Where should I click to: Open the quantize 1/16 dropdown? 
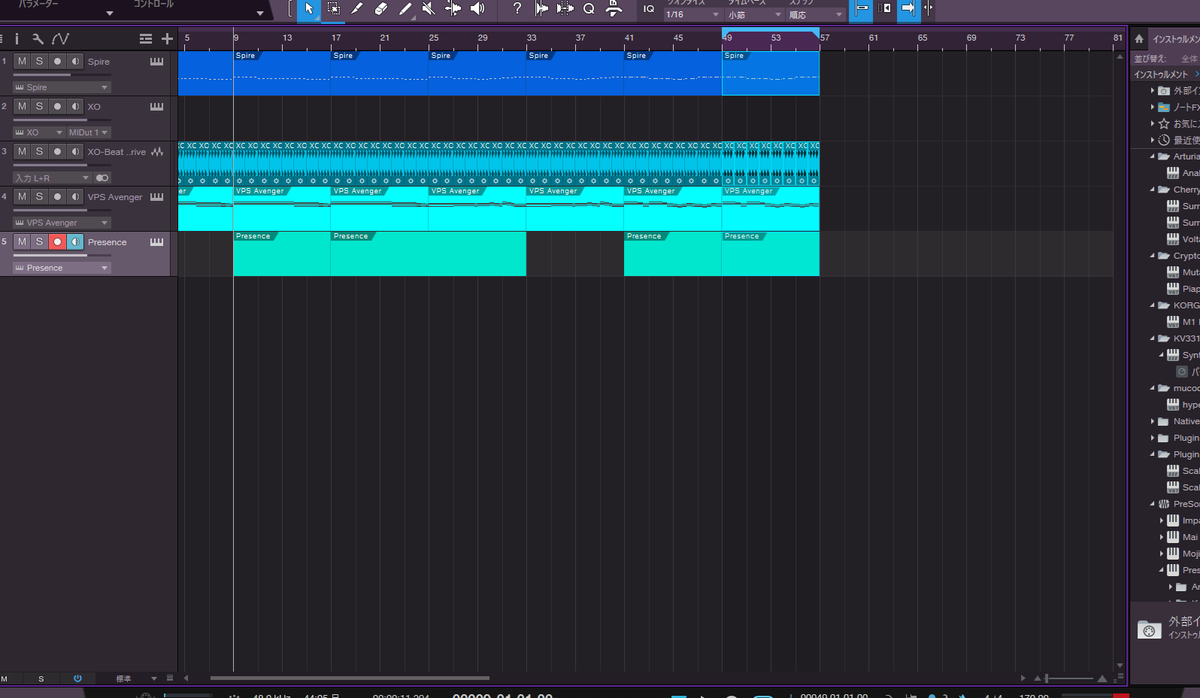(x=693, y=15)
